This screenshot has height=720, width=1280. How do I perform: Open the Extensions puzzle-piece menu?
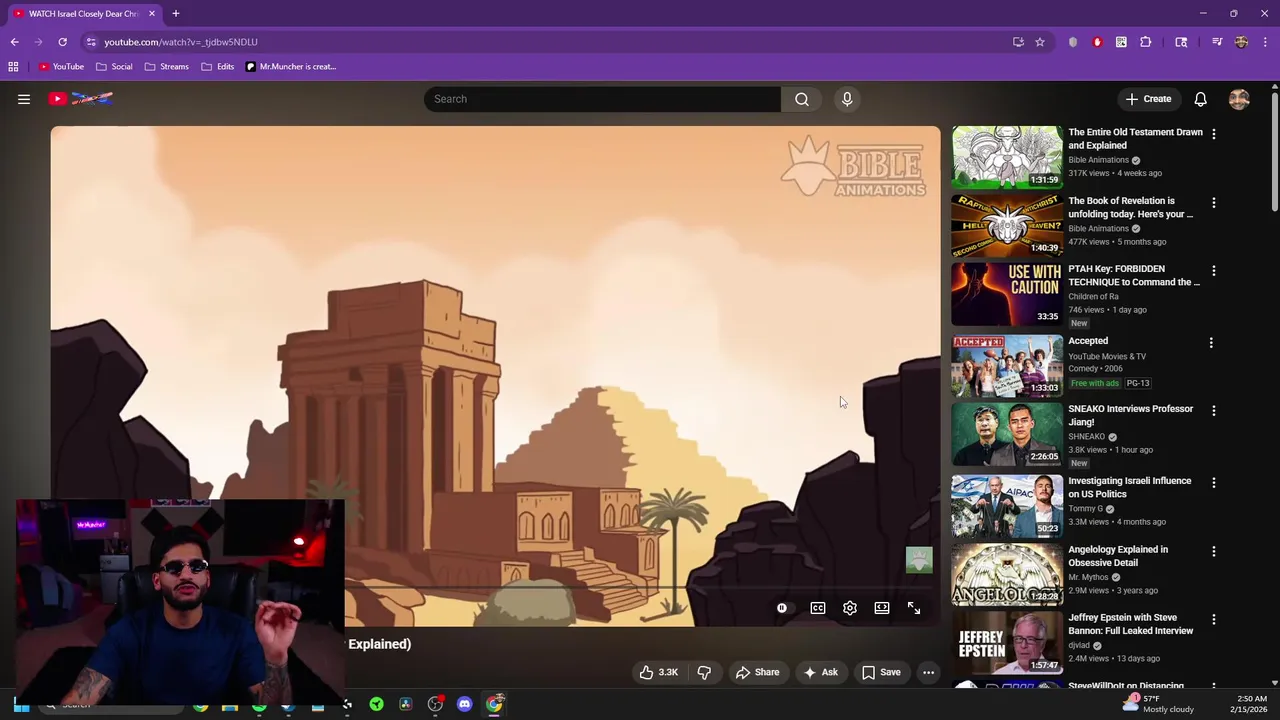[1146, 42]
